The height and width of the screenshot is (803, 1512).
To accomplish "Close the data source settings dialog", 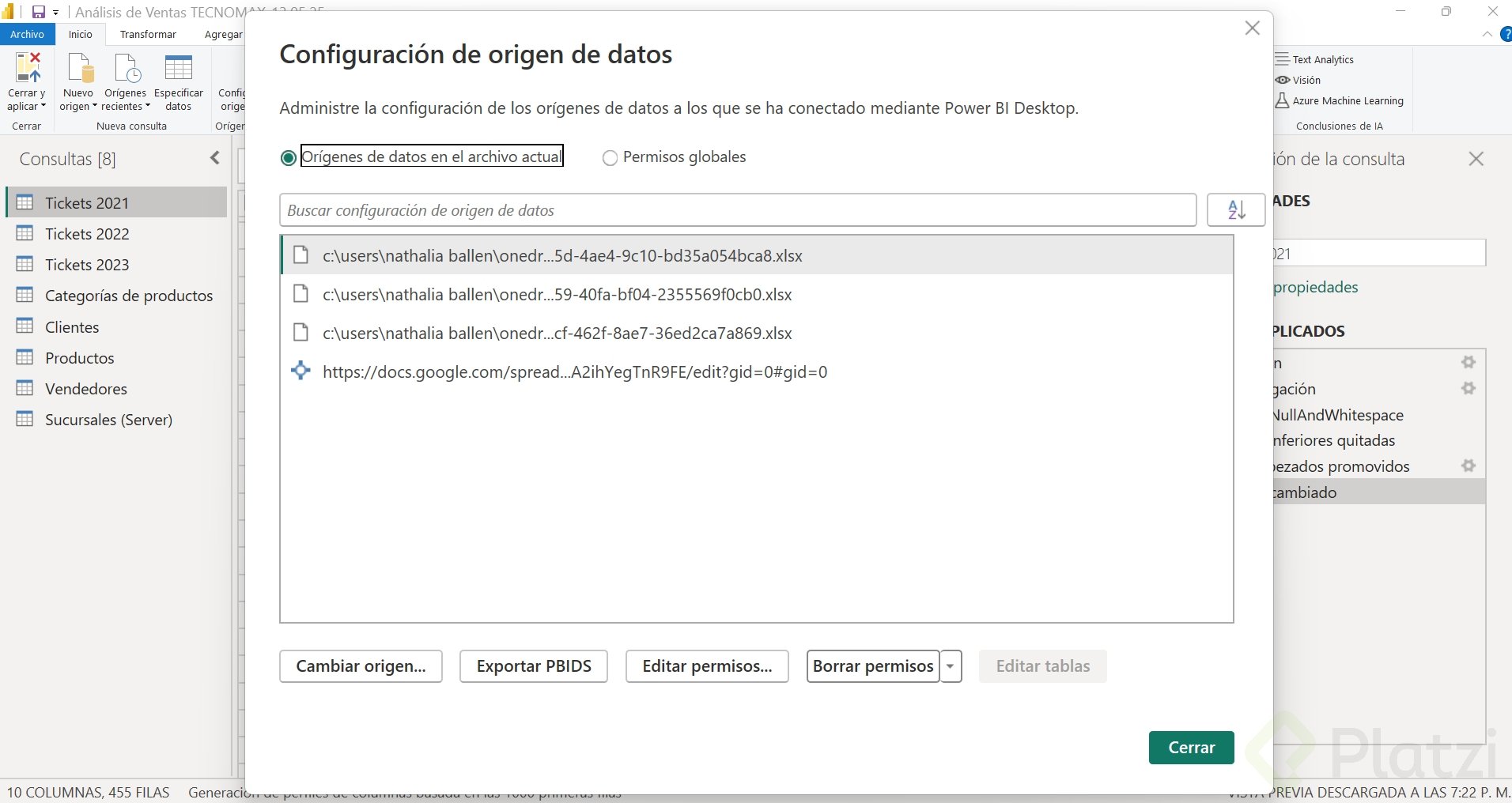I will [x=1252, y=28].
